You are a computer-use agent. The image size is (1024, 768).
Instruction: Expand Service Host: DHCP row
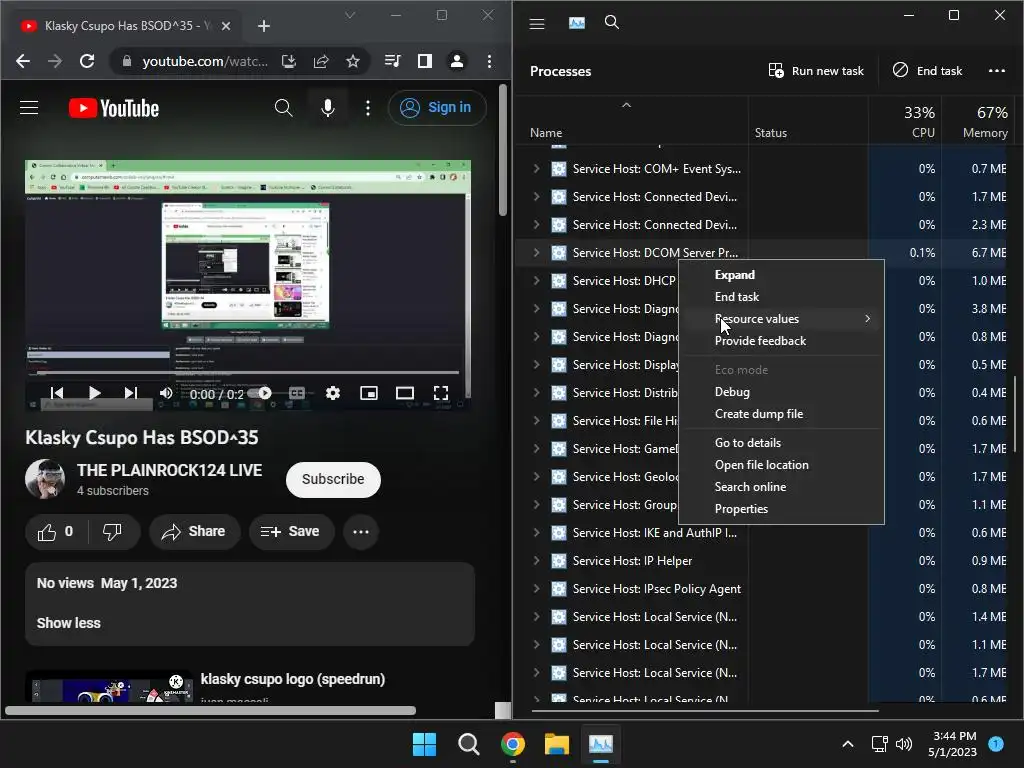coord(536,281)
